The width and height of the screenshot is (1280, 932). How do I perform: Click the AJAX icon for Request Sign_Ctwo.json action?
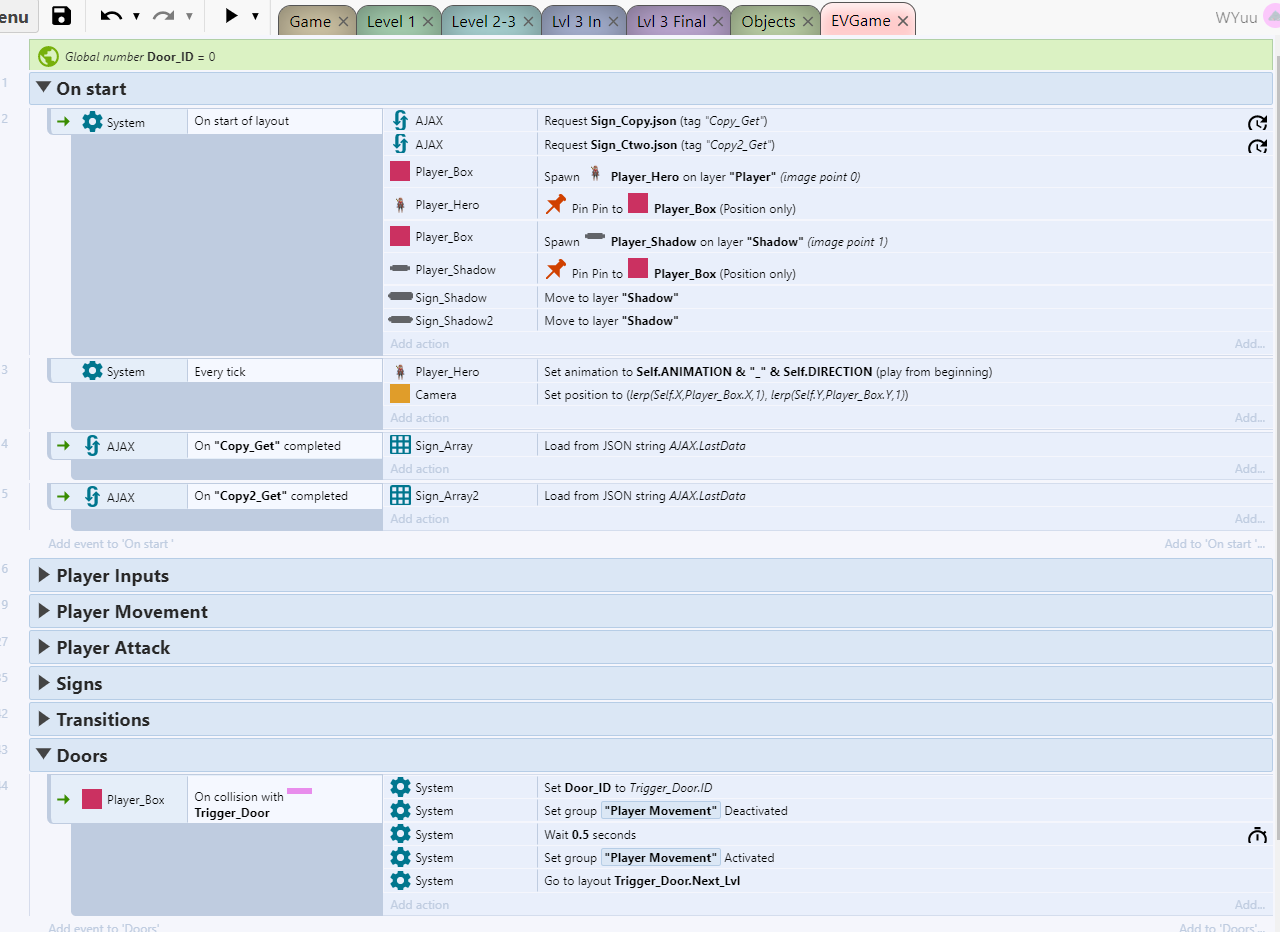tap(400, 145)
